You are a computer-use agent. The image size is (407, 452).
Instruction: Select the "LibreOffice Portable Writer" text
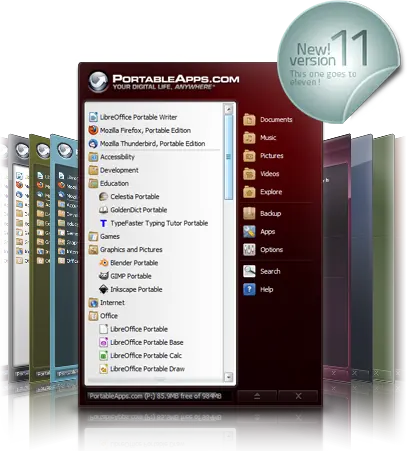pyautogui.click(x=138, y=117)
